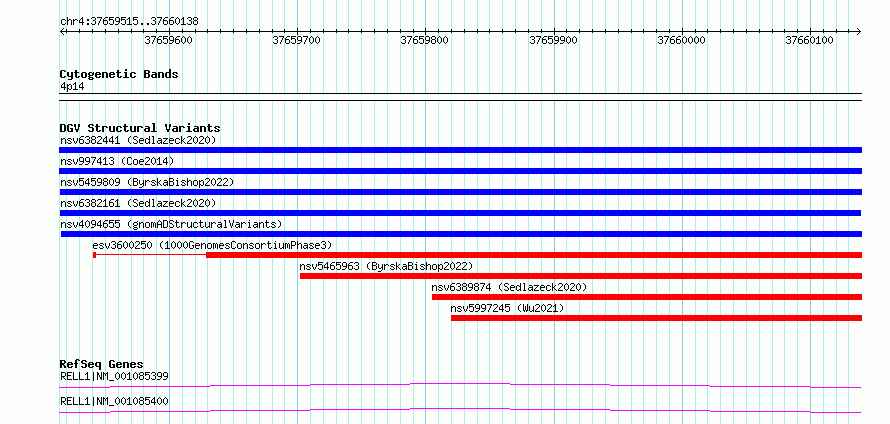890x424 pixels.
Task: Select the blue bar under nsv6382161
Action: pos(460,213)
